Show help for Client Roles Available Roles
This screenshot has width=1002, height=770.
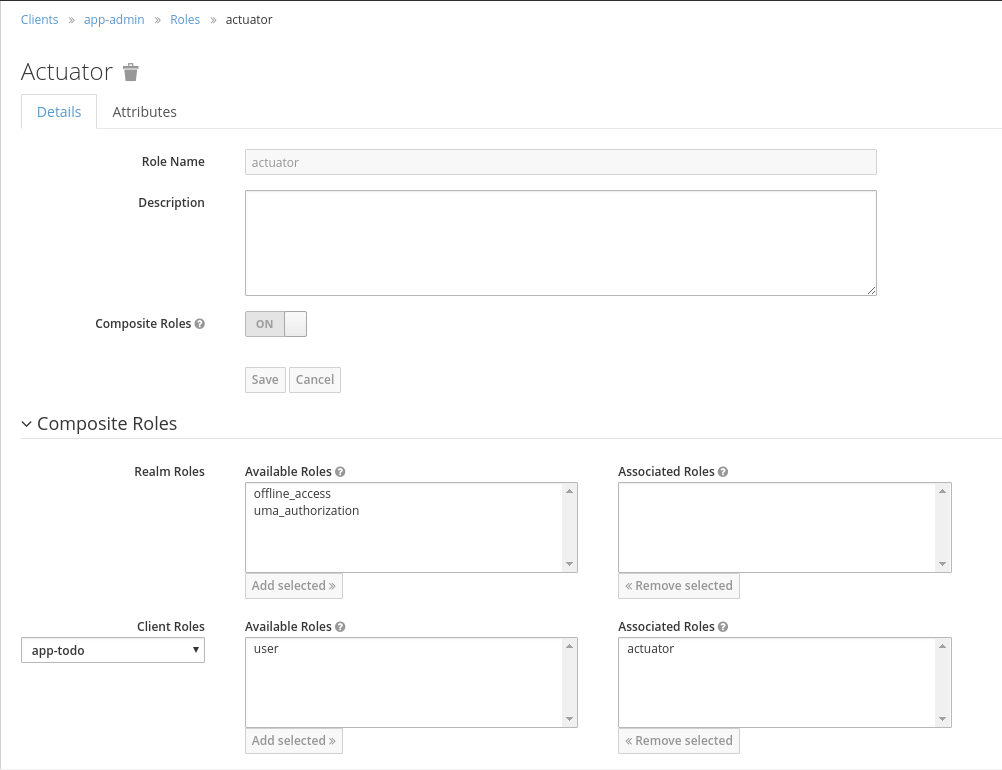pos(340,627)
